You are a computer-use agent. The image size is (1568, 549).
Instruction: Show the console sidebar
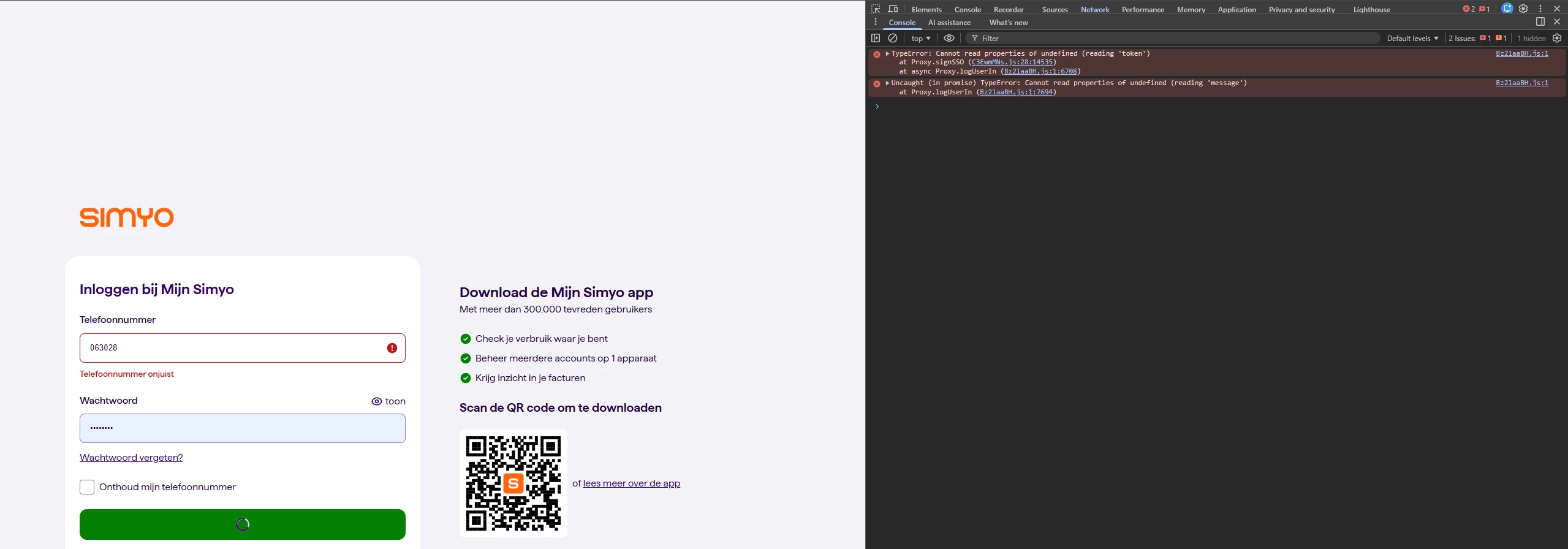pyautogui.click(x=876, y=38)
